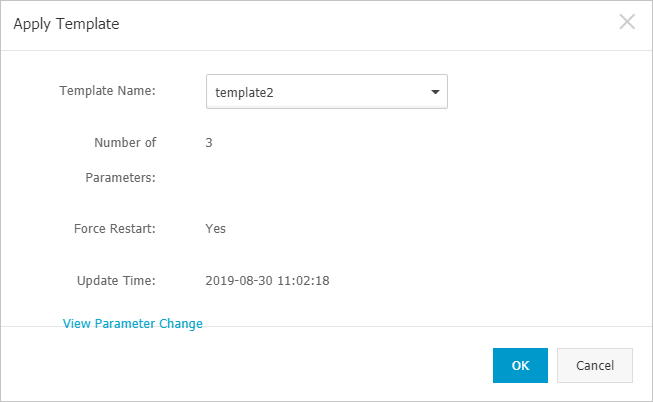The width and height of the screenshot is (653, 402).
Task: Select the Force Restart value Yes
Action: pos(215,229)
